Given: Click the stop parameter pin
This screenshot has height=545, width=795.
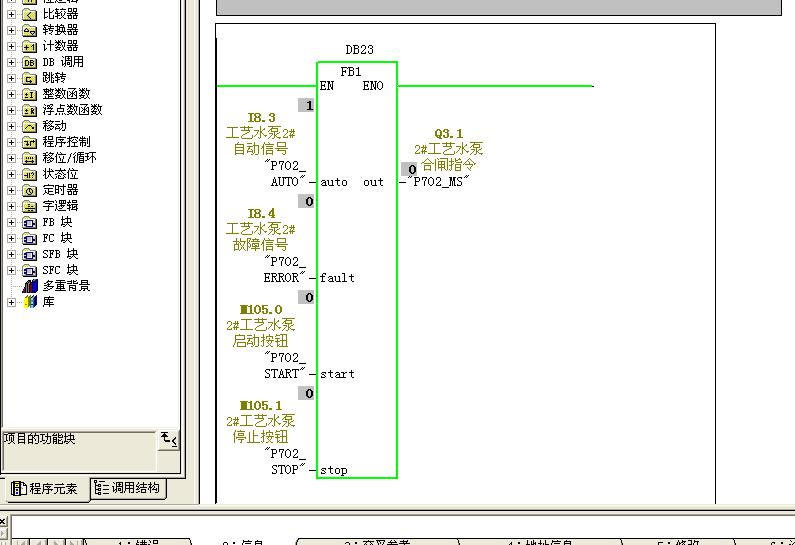Looking at the screenshot, I should coord(334,470).
